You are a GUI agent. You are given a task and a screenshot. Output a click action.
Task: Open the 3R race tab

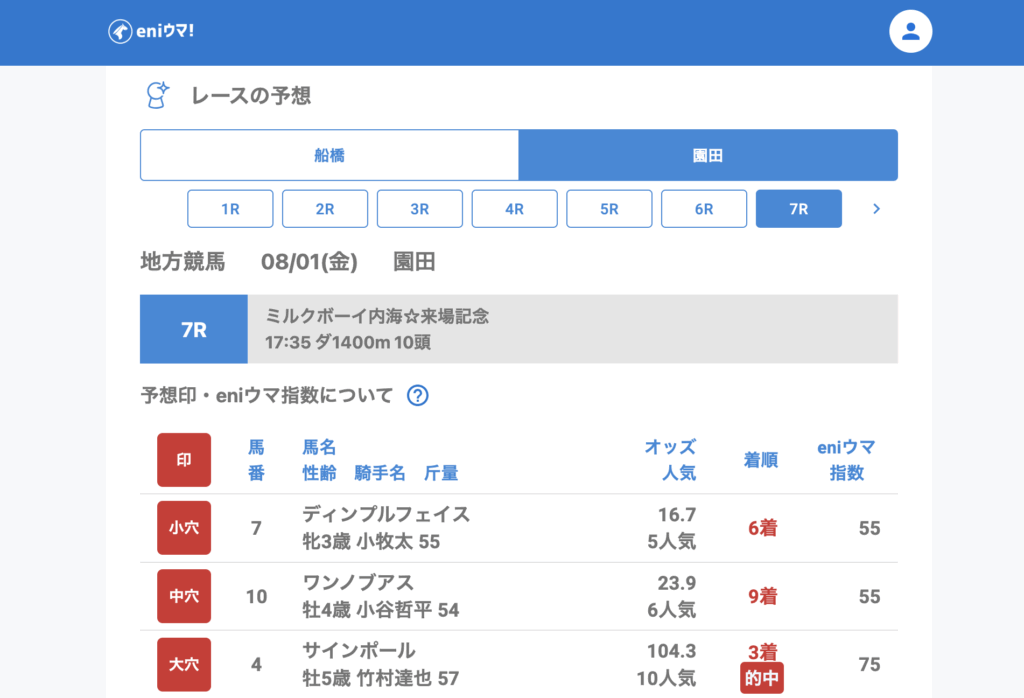click(x=420, y=209)
